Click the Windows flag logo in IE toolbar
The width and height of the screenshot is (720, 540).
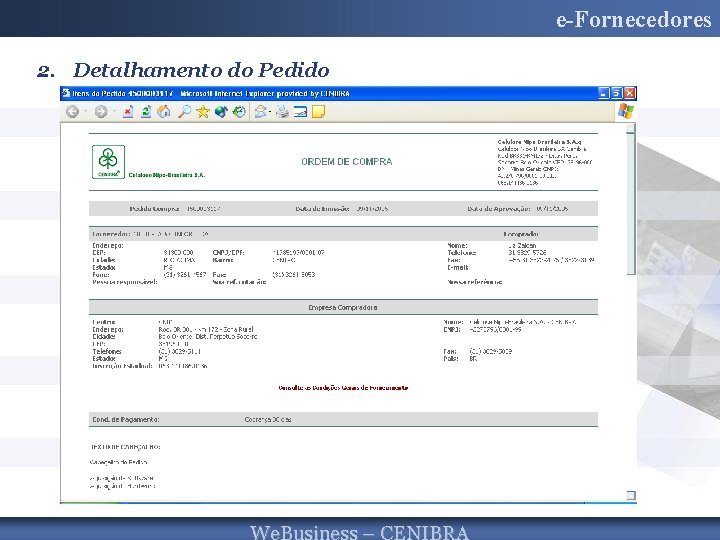click(x=625, y=111)
